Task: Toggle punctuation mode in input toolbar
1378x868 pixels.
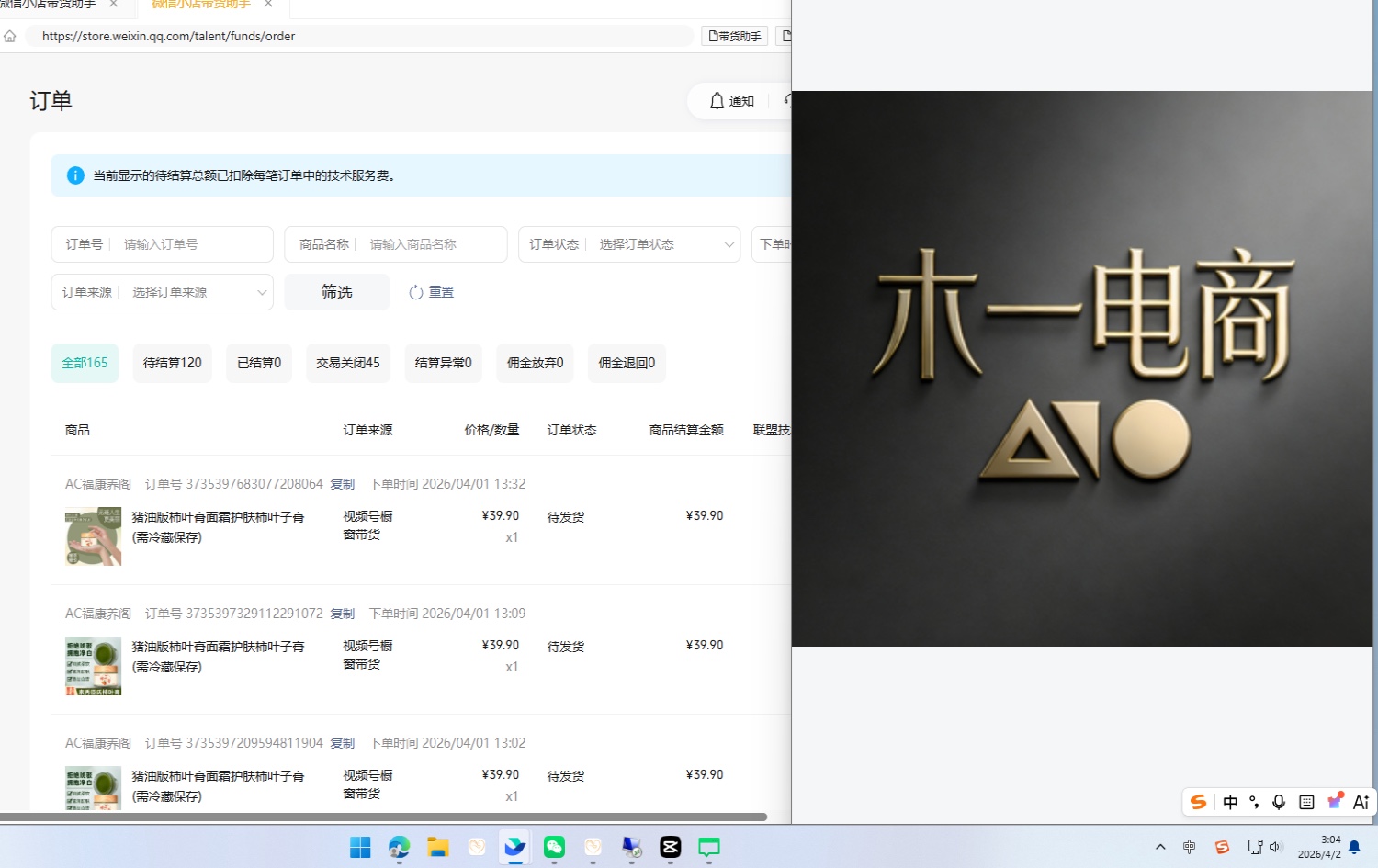Action: pyautogui.click(x=1253, y=802)
